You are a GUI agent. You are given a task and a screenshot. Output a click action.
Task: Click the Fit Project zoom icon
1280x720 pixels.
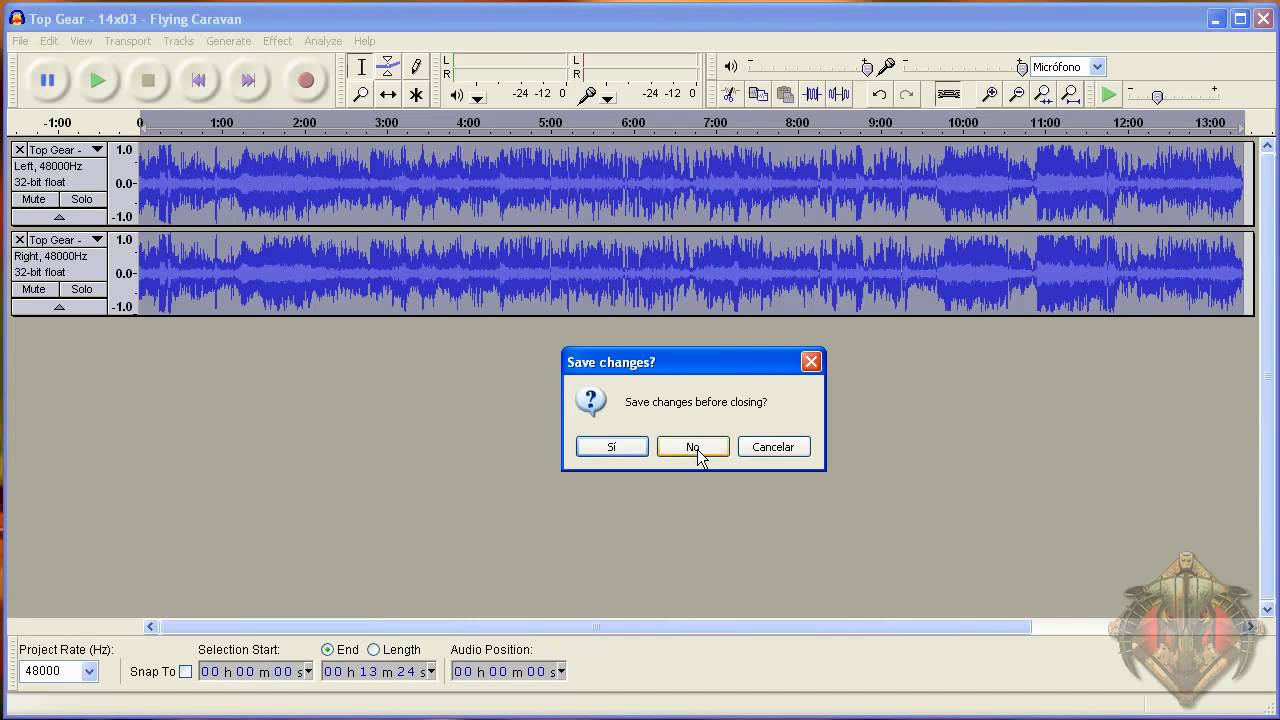coord(1070,94)
